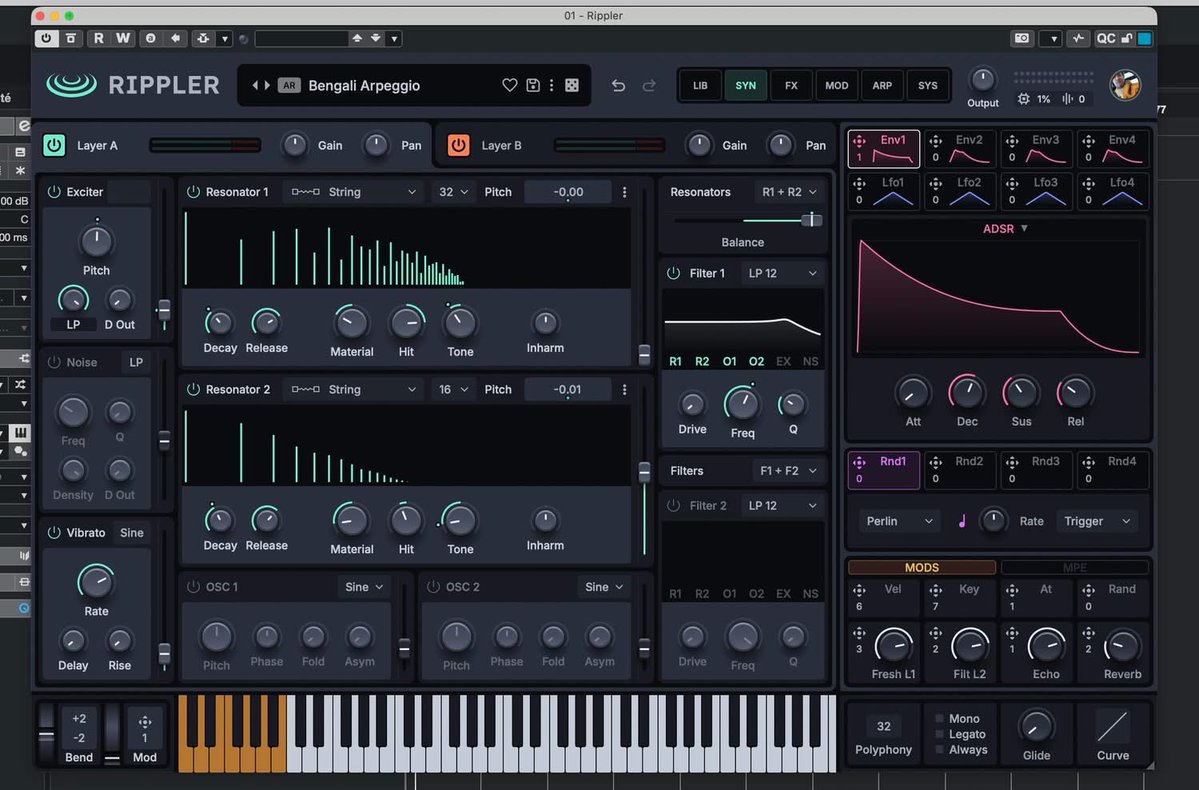Load the previous preset with the left arrow
This screenshot has width=1199, height=790.
255,86
